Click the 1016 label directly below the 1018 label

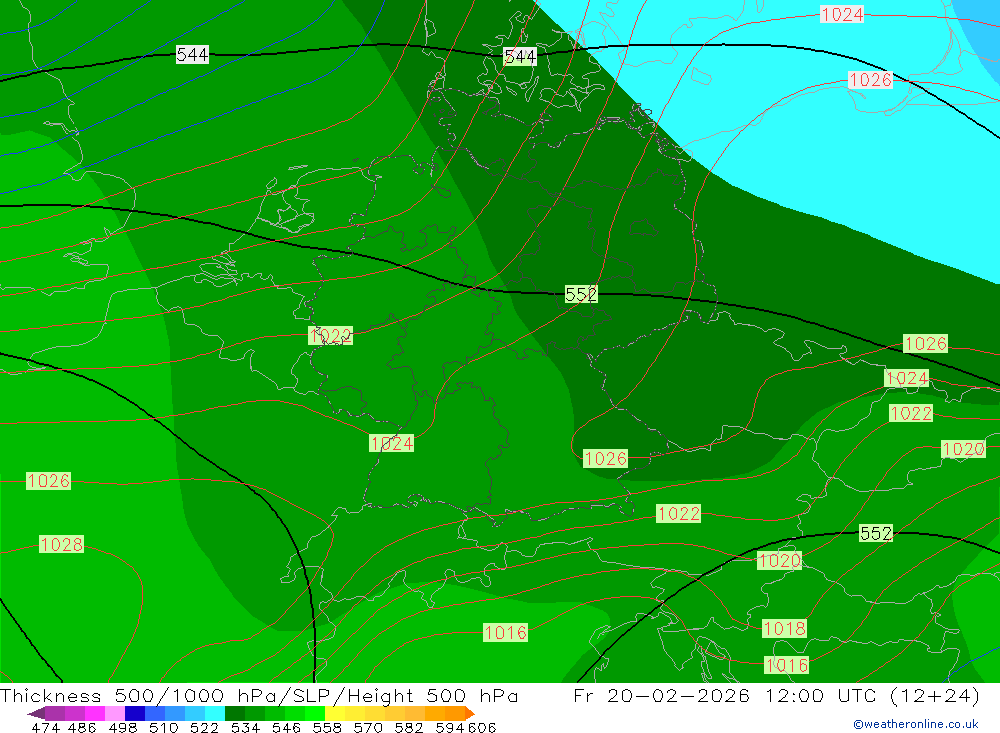pos(787,665)
